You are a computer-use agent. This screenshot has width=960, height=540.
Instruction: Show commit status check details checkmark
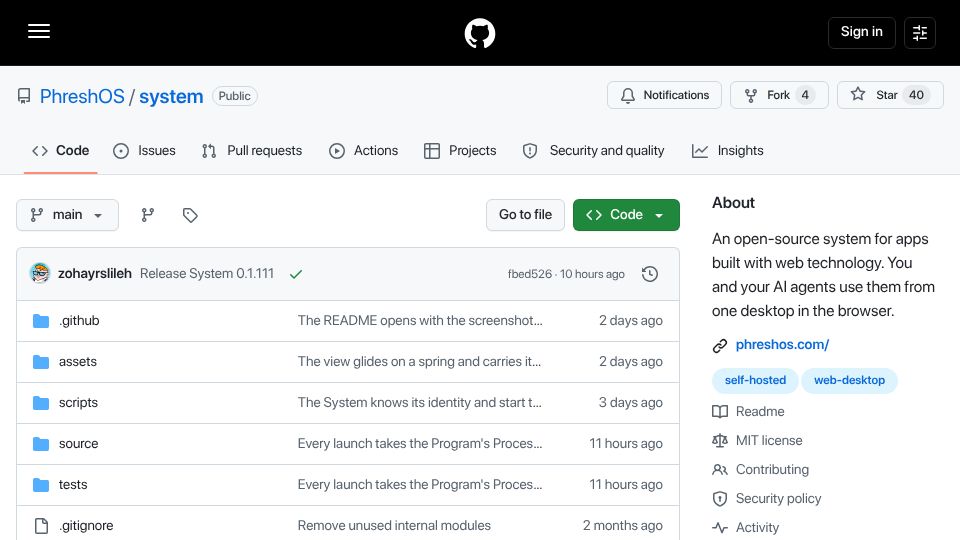tap(296, 274)
